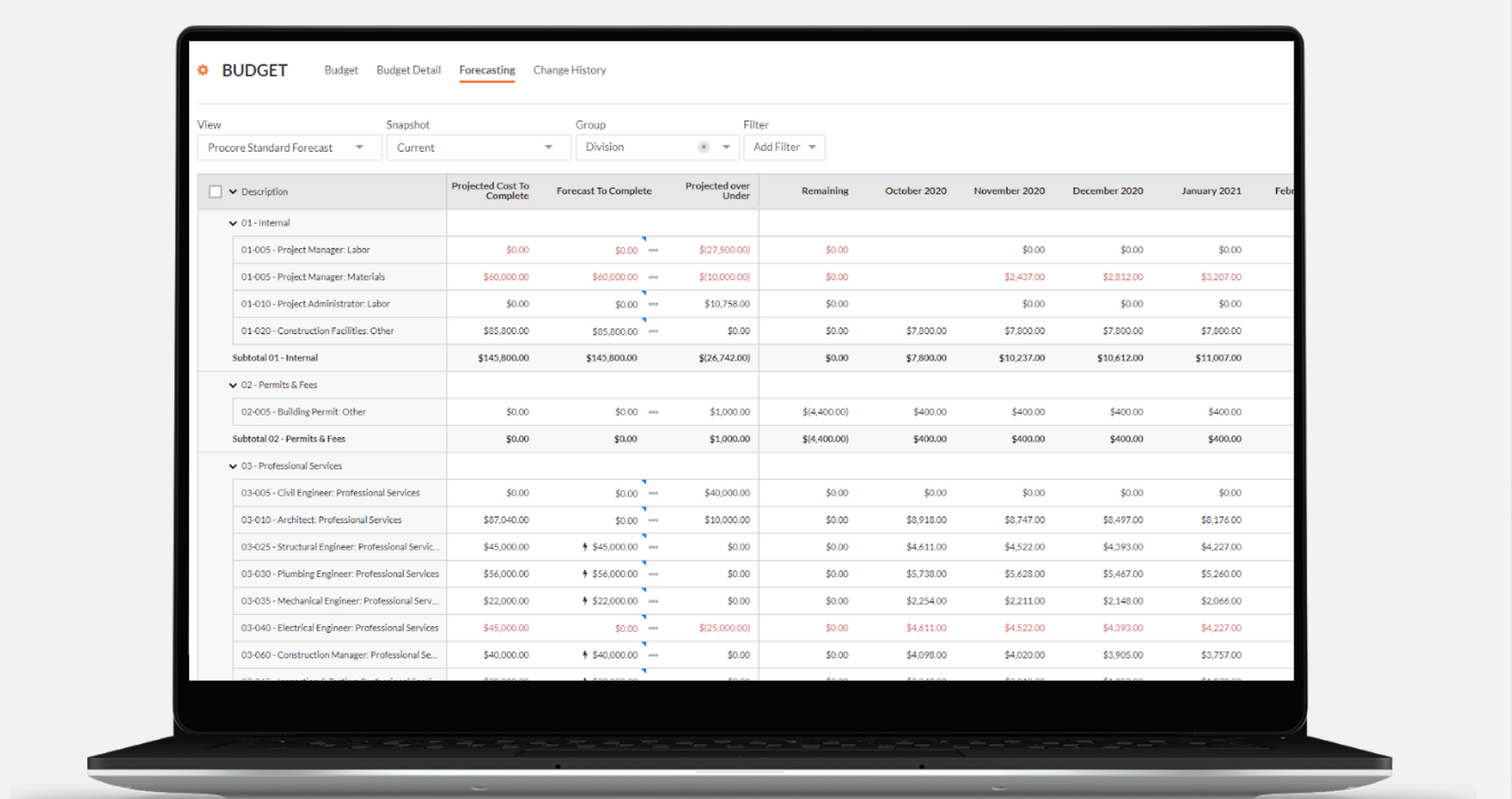Click the lightning bolt icon on Construction Manager row
The width and height of the screenshot is (1512, 799).
coord(585,655)
